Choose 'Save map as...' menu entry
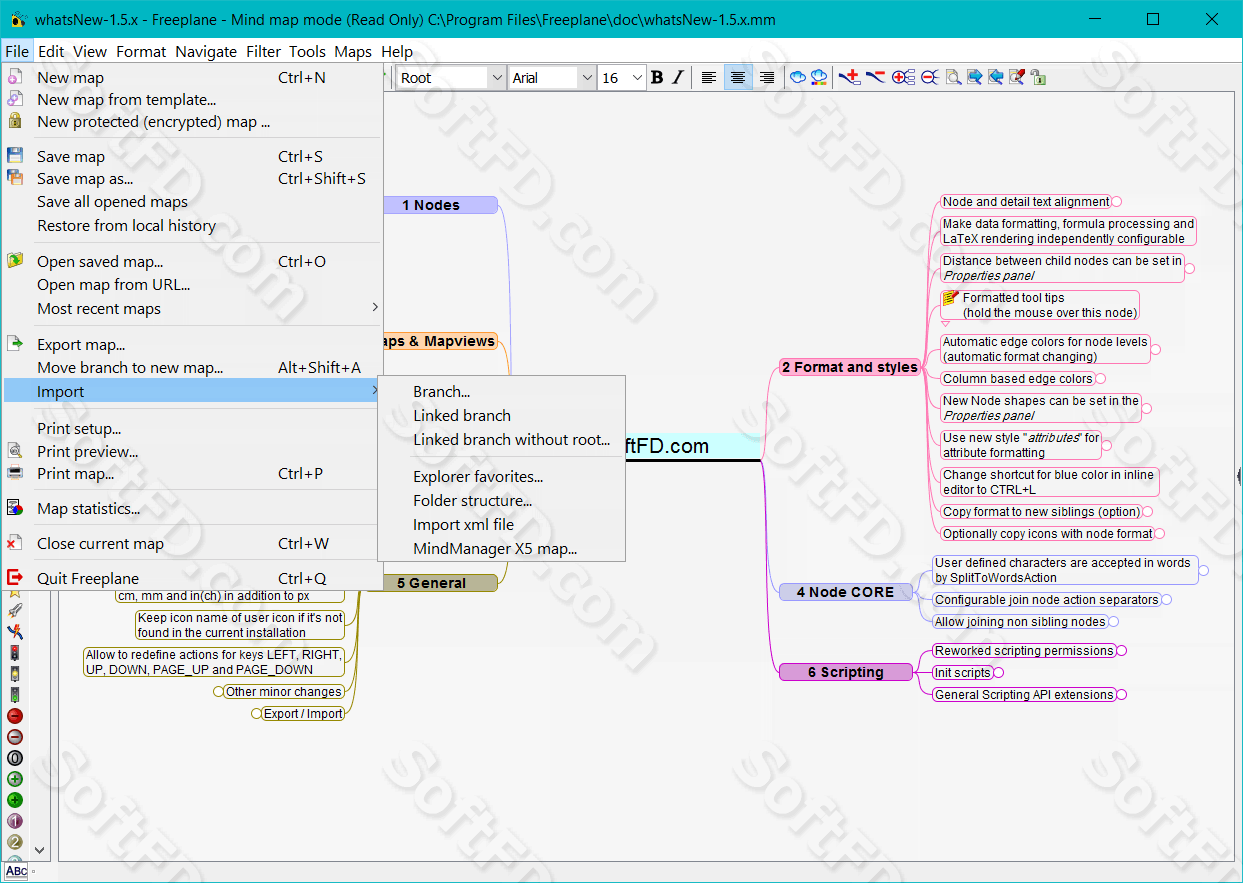 (193, 179)
